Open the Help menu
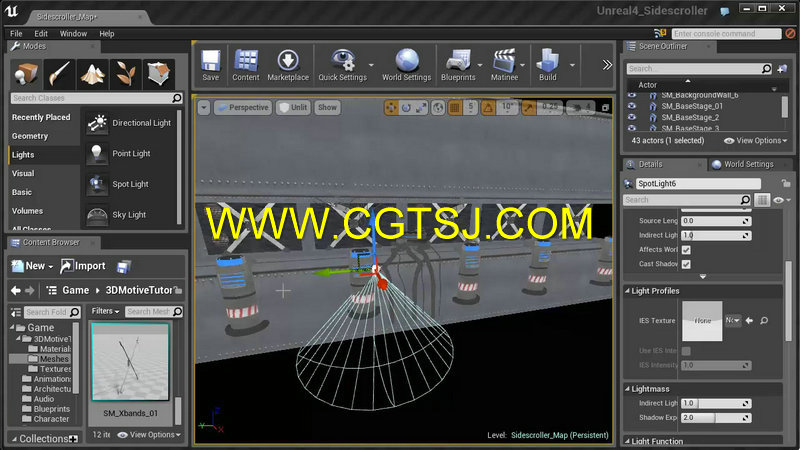The image size is (800, 450). [x=107, y=34]
